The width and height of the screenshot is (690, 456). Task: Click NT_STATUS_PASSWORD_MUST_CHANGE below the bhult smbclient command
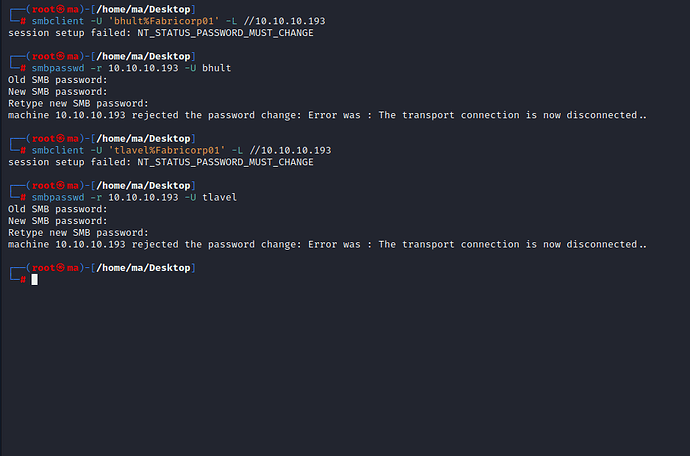point(225,33)
